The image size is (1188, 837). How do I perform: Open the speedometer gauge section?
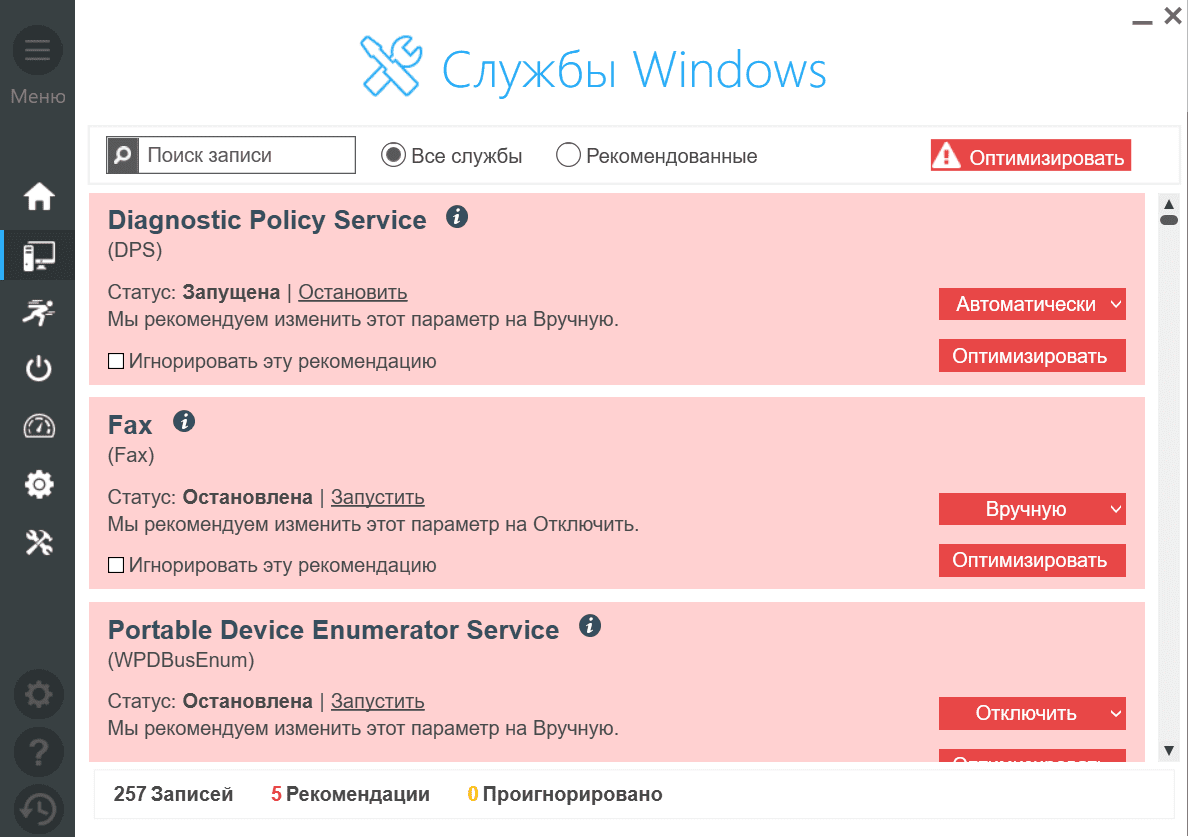coord(39,426)
